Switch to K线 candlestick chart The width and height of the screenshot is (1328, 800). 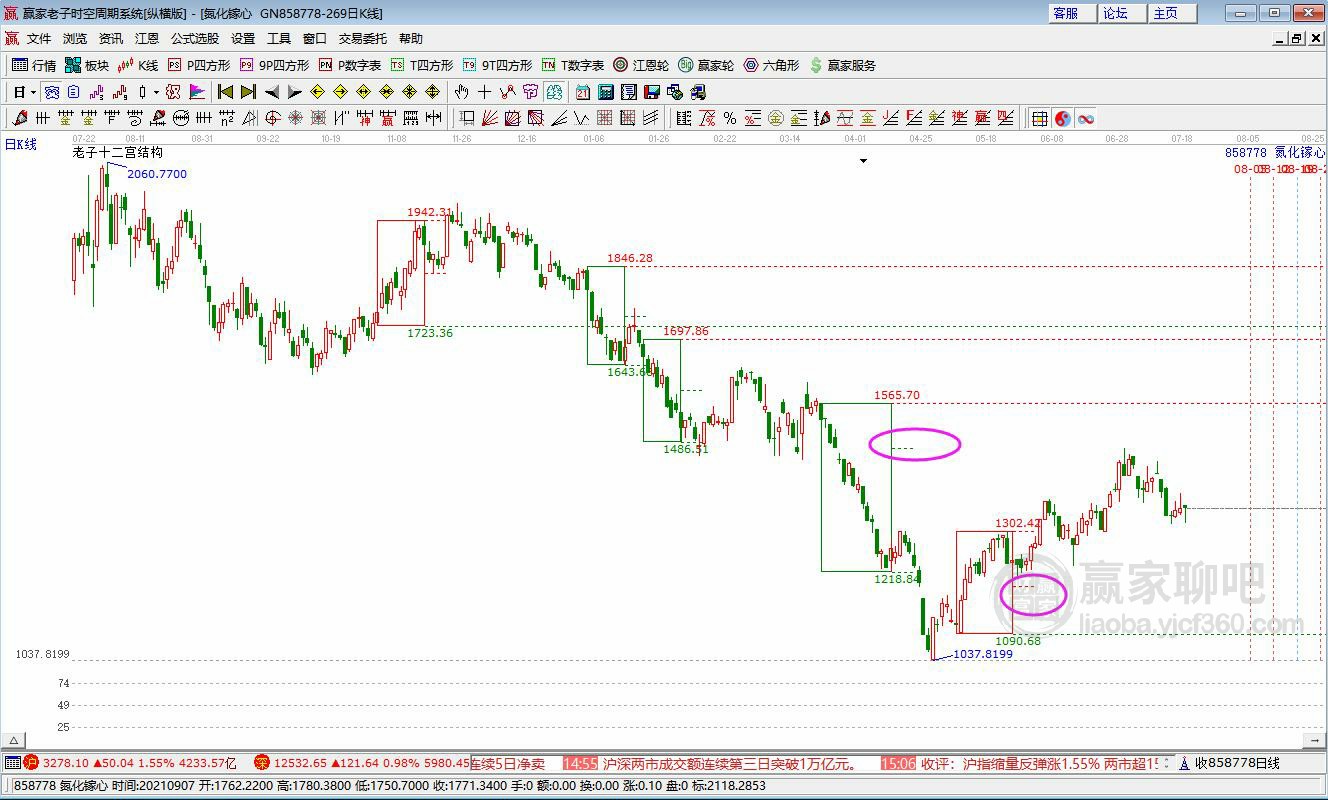click(x=138, y=65)
